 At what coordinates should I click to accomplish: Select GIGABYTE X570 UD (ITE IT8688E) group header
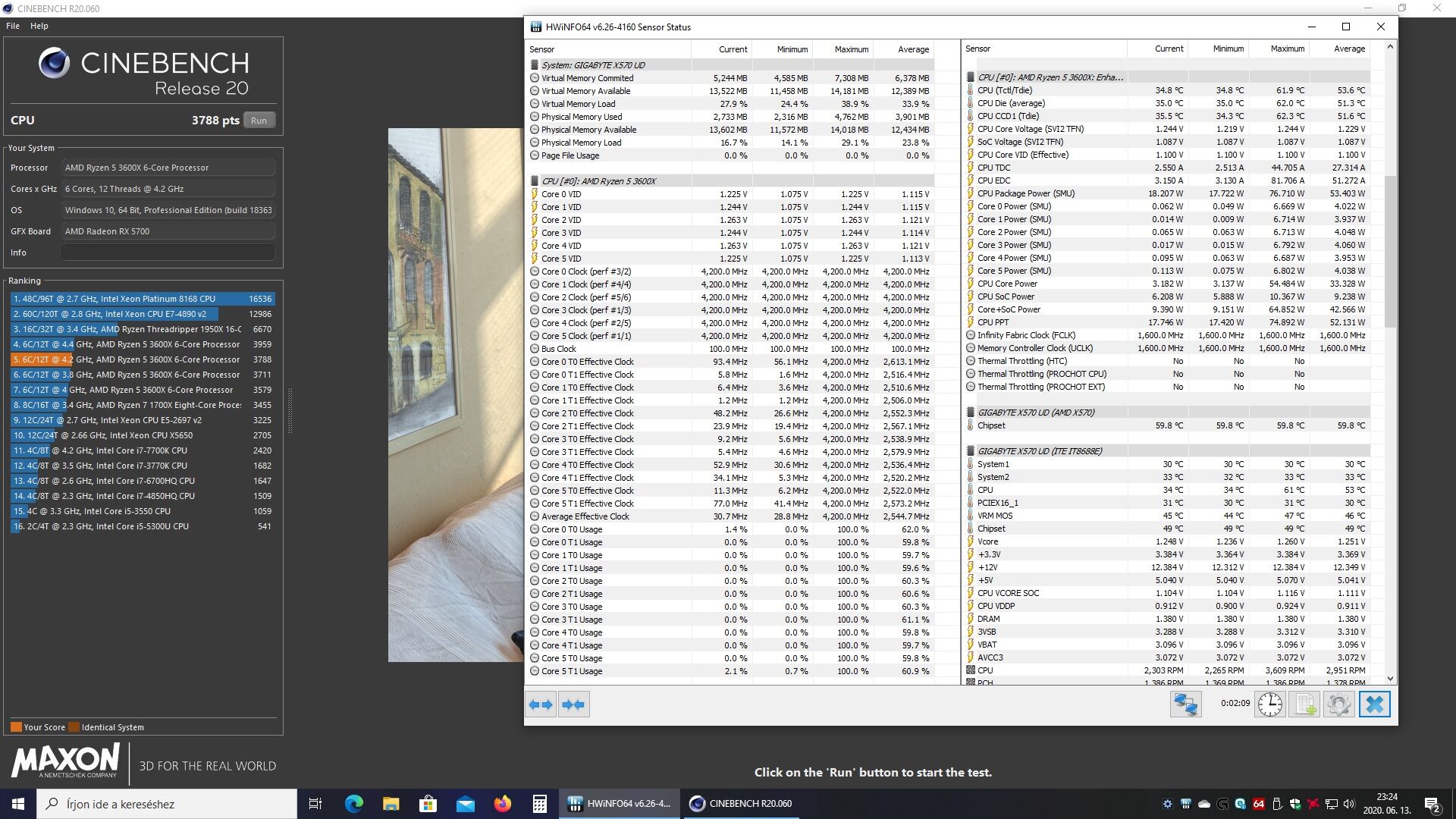tap(1167, 451)
